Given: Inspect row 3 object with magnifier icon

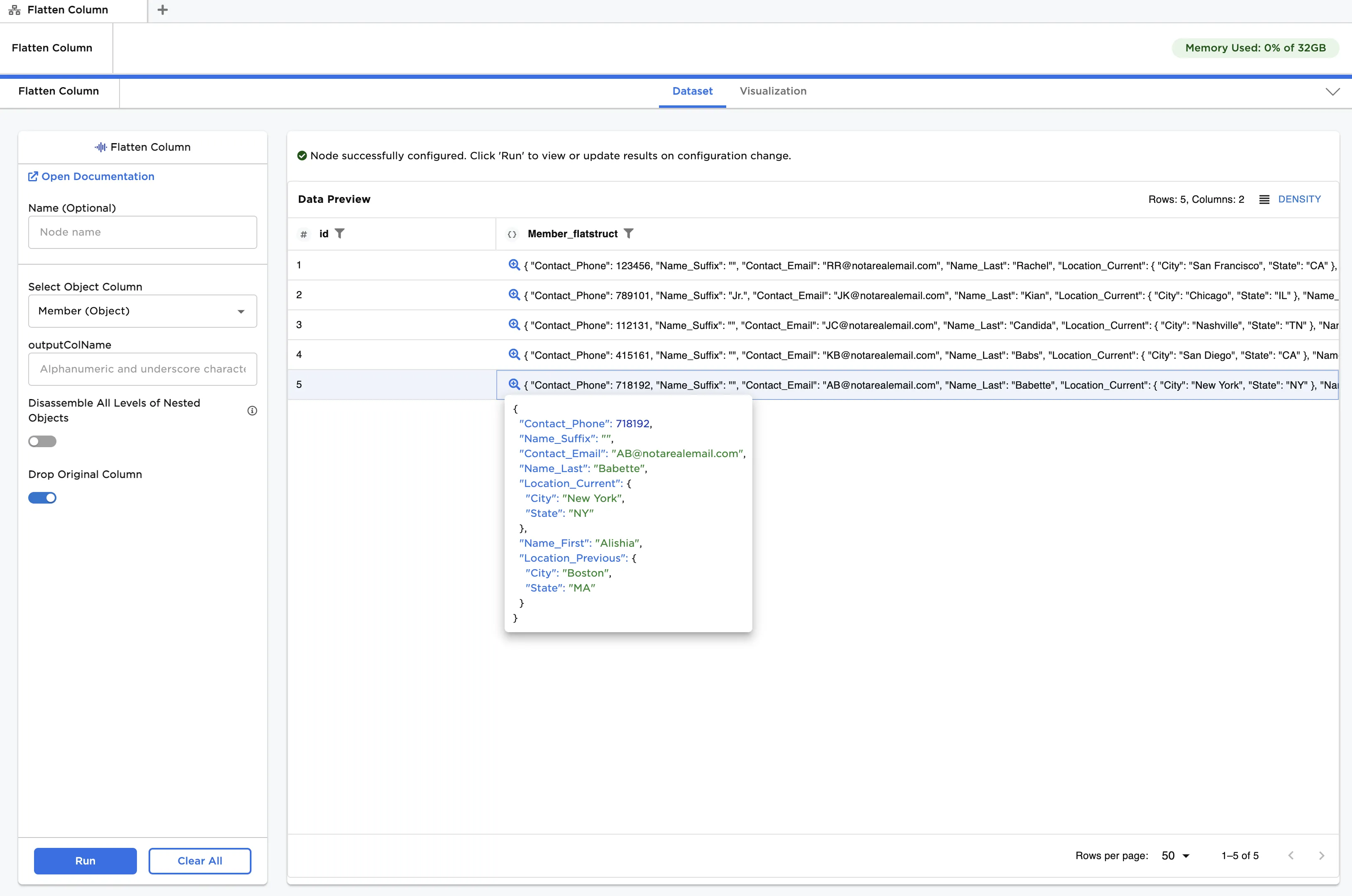Looking at the screenshot, I should point(514,324).
